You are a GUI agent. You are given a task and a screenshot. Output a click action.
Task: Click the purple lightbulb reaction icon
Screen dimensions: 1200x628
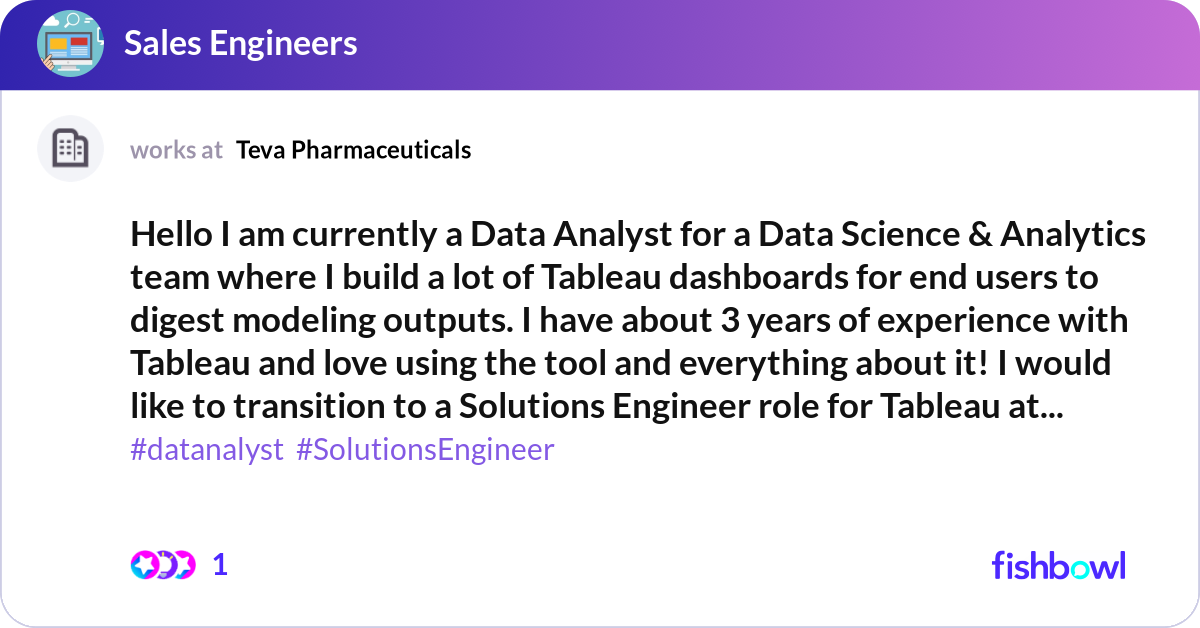pos(166,565)
